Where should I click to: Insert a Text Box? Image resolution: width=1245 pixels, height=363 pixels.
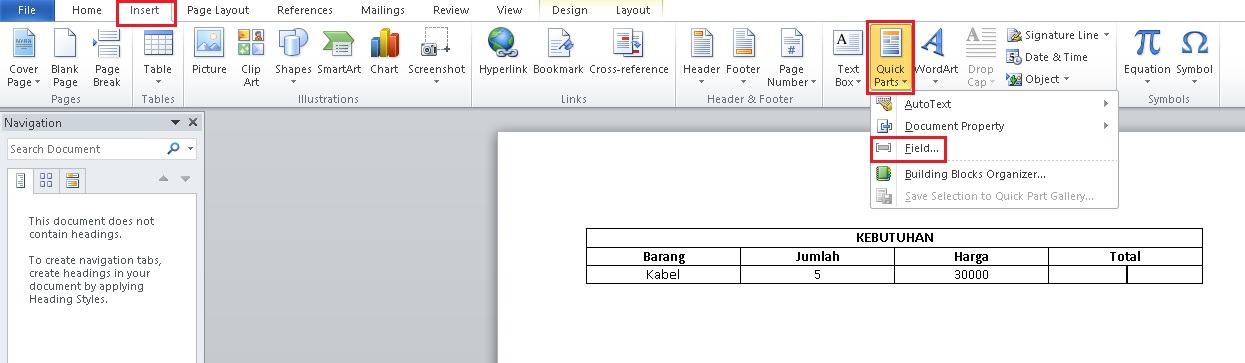pyautogui.click(x=848, y=58)
